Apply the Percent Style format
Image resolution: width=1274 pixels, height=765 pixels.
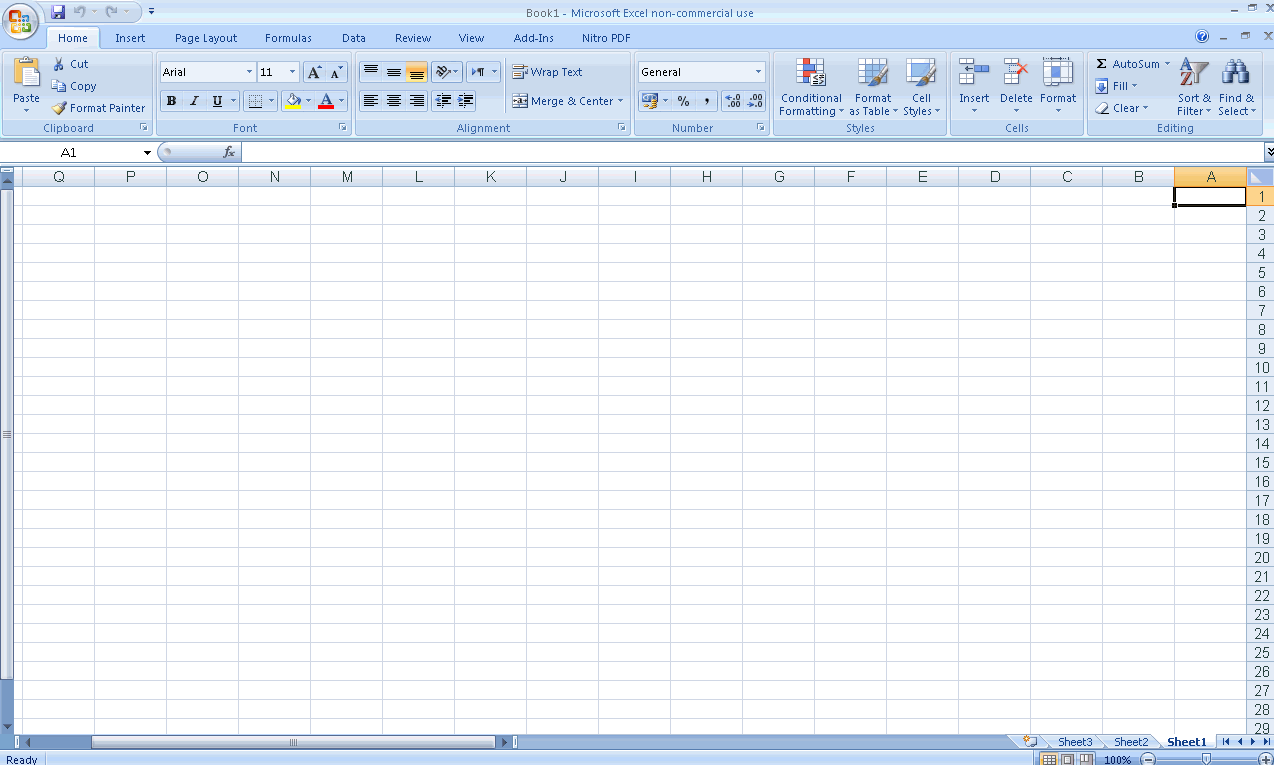click(684, 101)
